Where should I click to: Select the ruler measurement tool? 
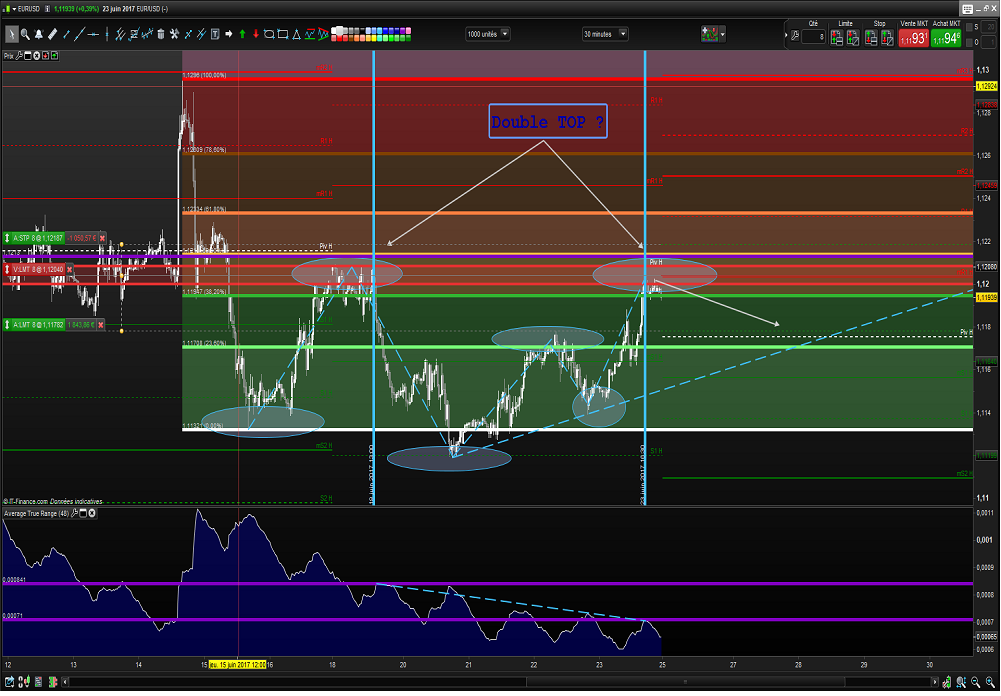pos(53,34)
